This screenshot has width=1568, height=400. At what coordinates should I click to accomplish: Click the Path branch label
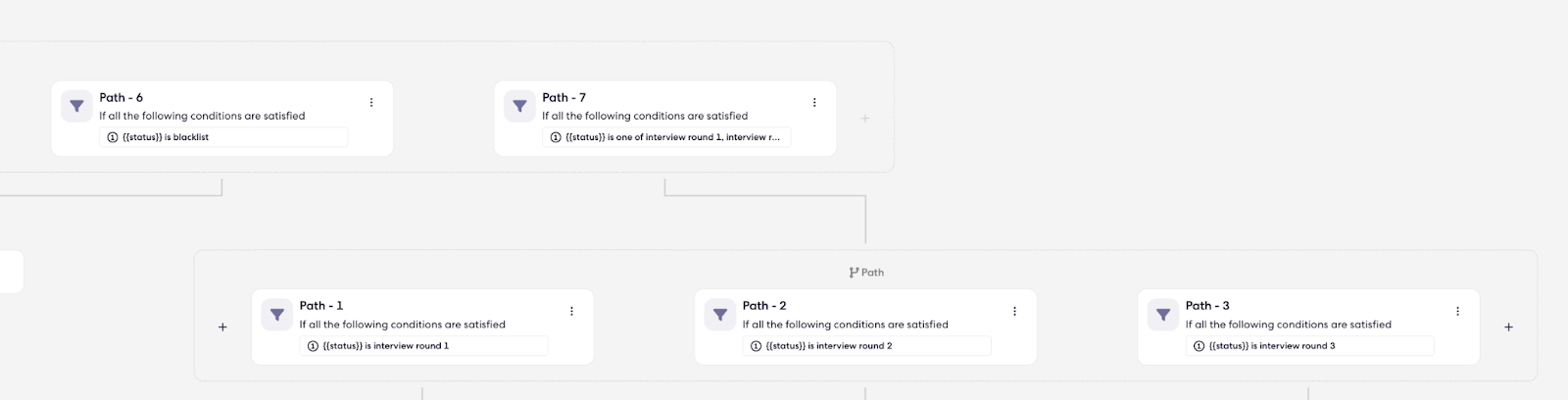(x=866, y=273)
